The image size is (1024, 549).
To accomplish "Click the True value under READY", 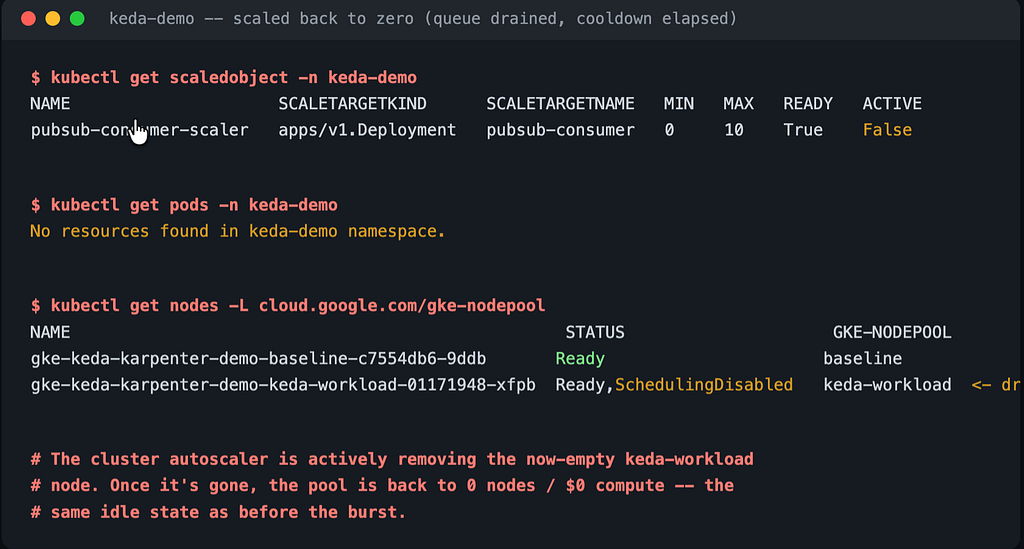I will point(803,130).
